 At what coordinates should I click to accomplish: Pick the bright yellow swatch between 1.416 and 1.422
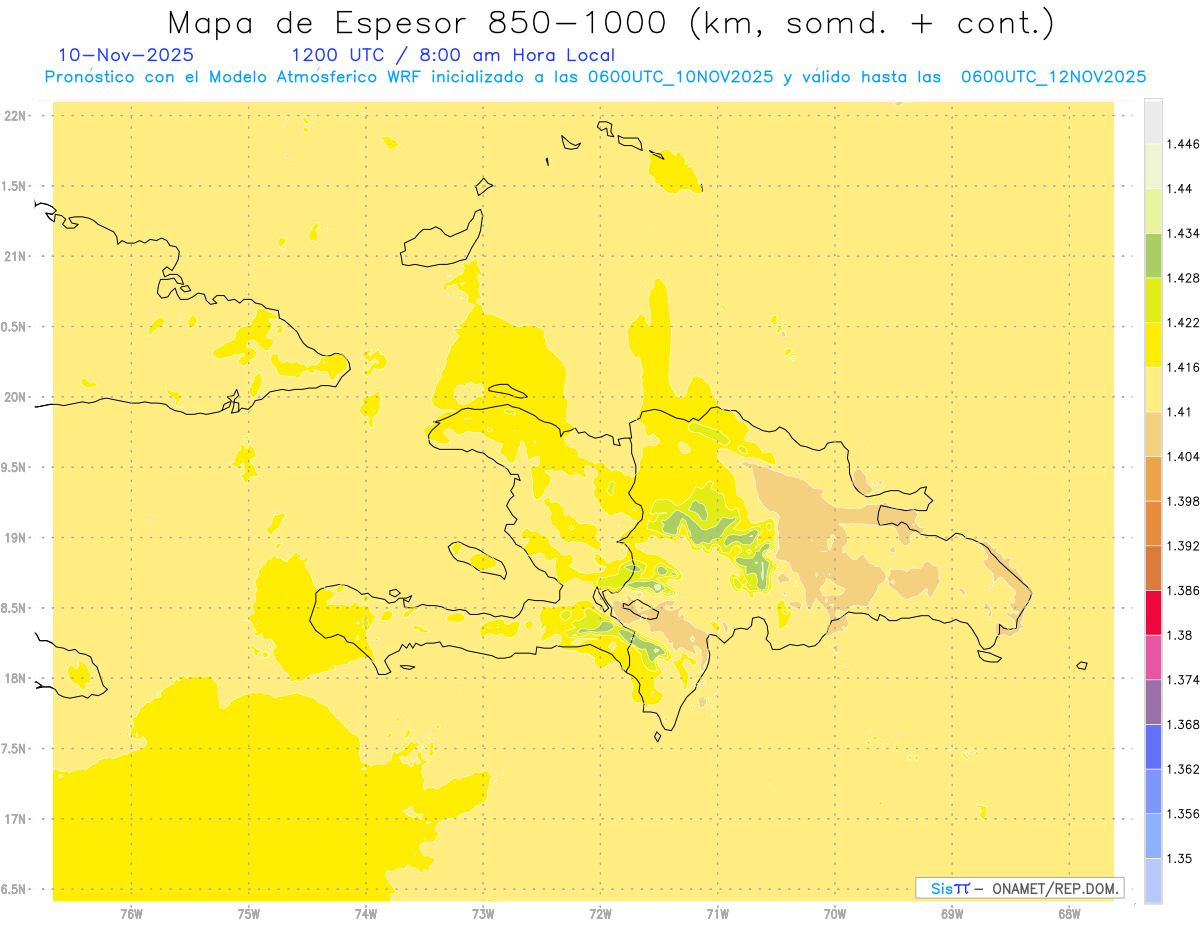(1153, 345)
